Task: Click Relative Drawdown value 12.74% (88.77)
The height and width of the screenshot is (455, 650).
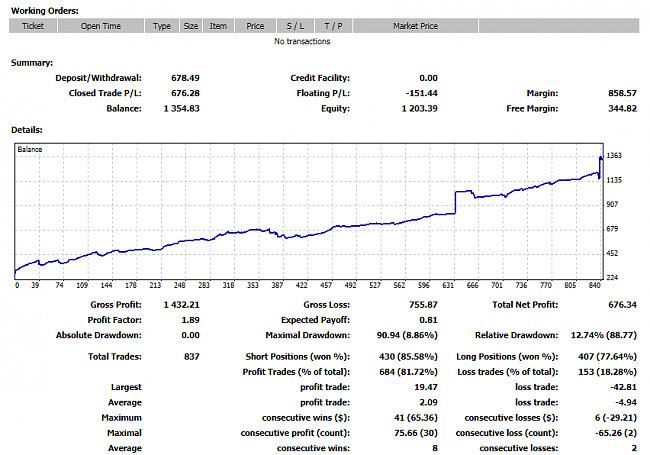Action: coord(604,335)
